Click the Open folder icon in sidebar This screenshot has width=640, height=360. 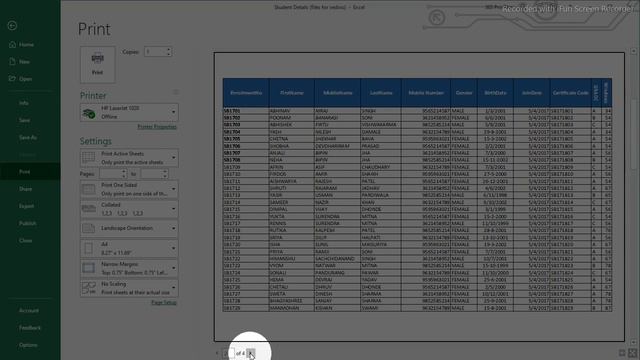(12, 78)
